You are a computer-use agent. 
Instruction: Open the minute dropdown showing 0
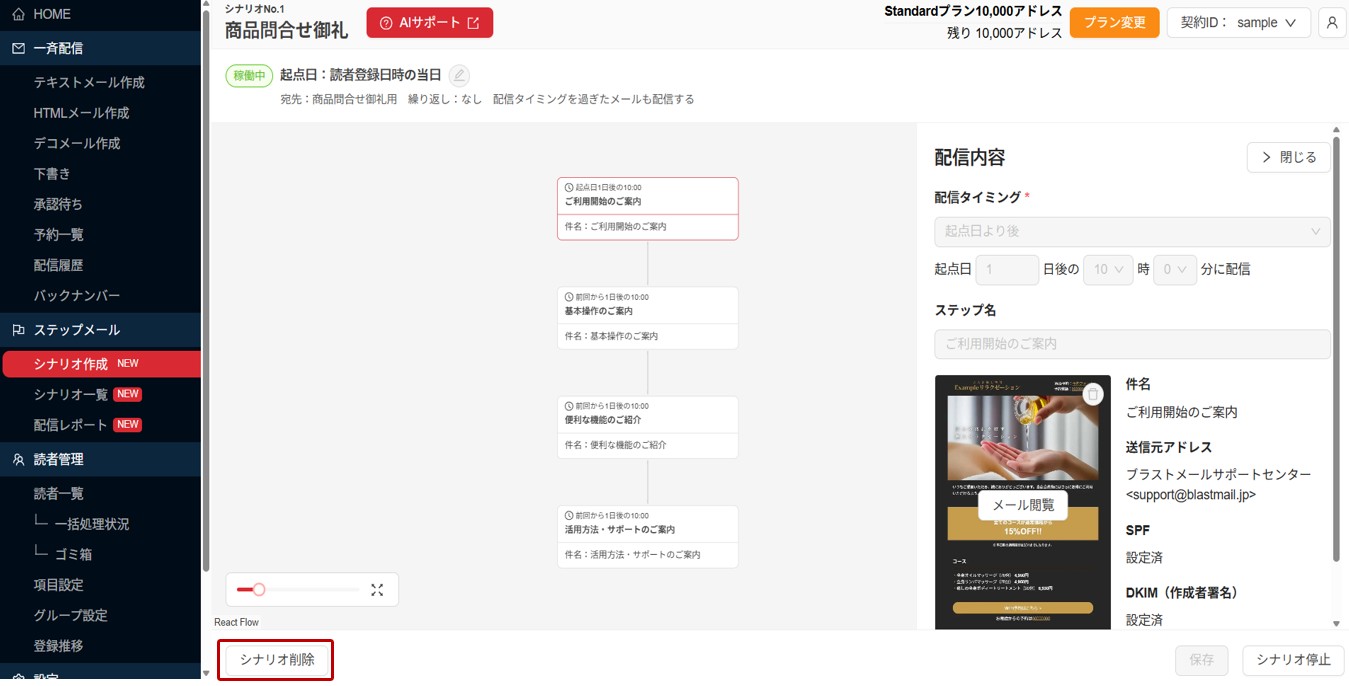(x=1174, y=270)
